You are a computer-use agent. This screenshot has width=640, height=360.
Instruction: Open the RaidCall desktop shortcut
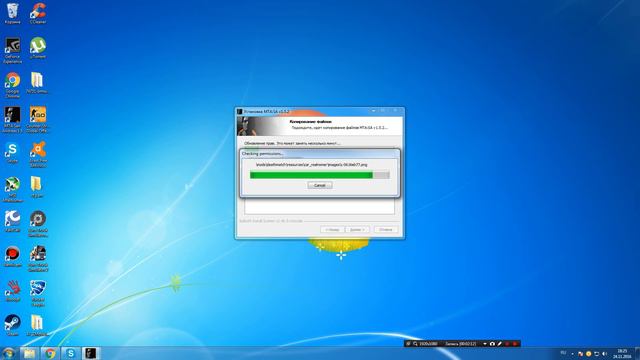[x=12, y=222]
